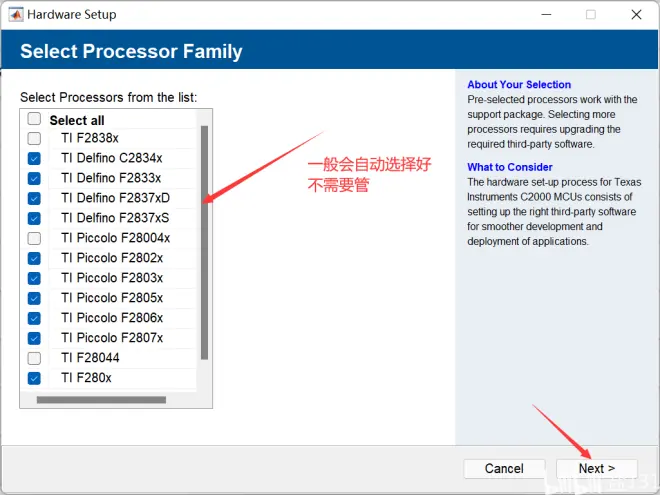Viewport: 660px width, 495px height.
Task: Enable the TI F28044 checkbox
Action: 34,358
